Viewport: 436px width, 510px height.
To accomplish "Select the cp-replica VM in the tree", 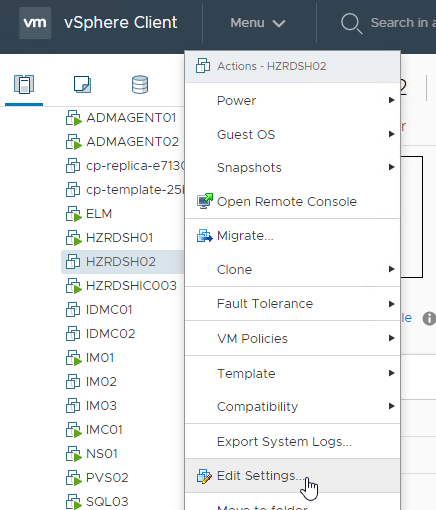I will 135,166.
